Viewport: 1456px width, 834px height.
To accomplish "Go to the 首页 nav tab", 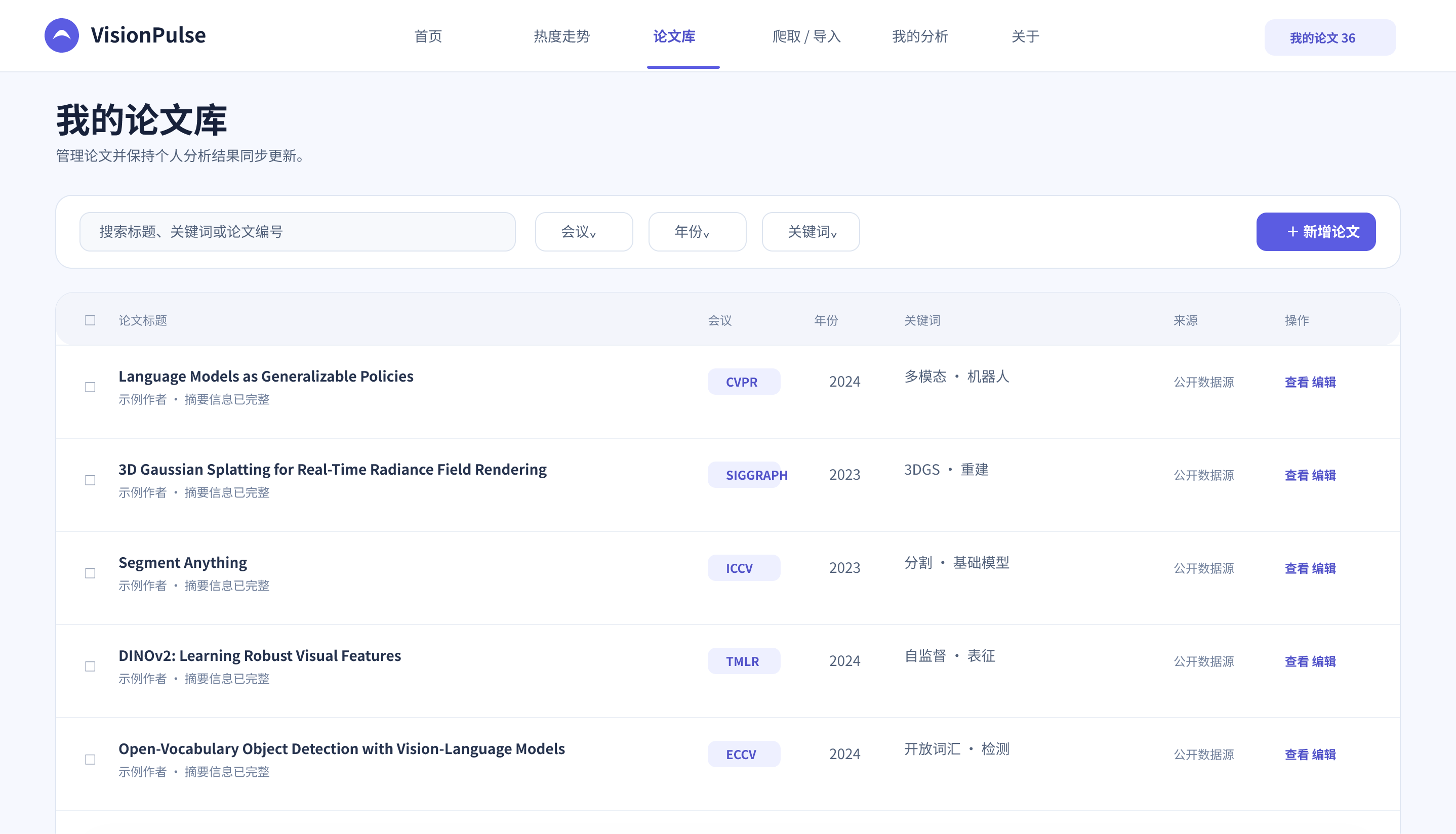I will coord(428,36).
